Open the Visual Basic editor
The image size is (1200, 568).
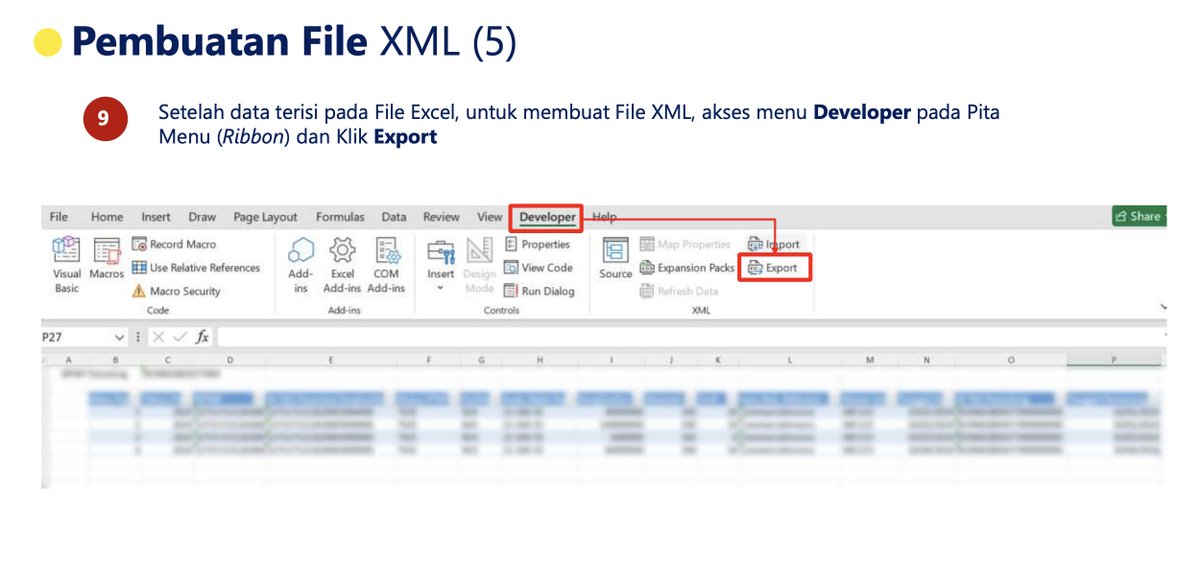[66, 265]
